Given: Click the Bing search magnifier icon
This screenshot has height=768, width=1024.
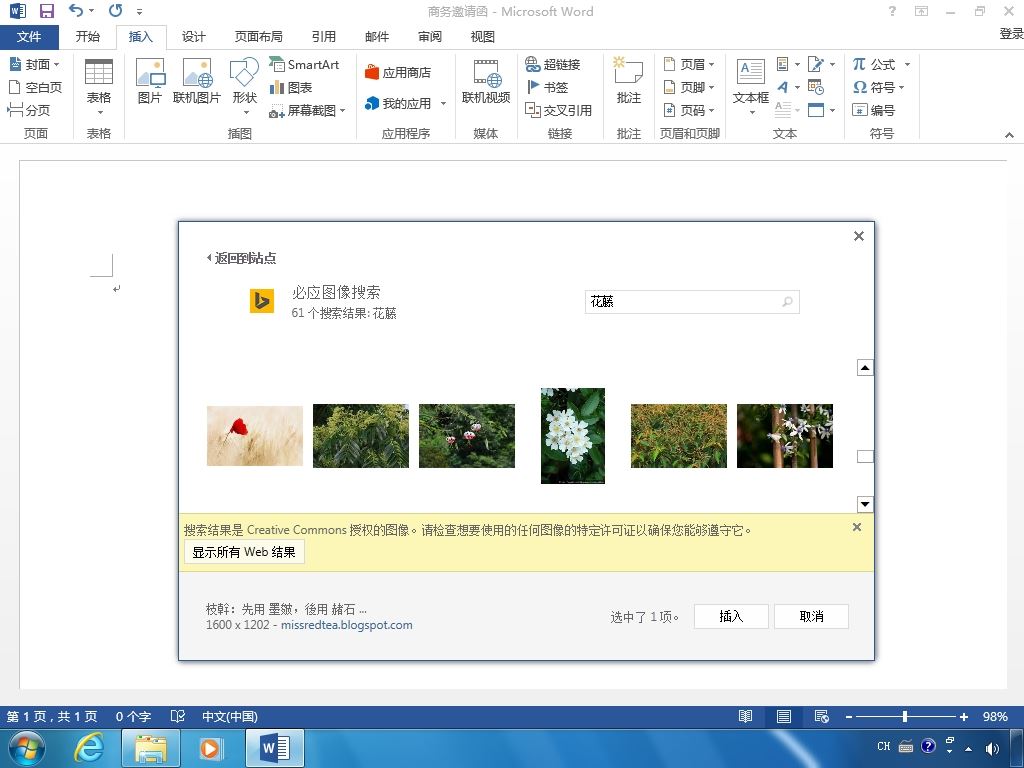Looking at the screenshot, I should coord(788,302).
